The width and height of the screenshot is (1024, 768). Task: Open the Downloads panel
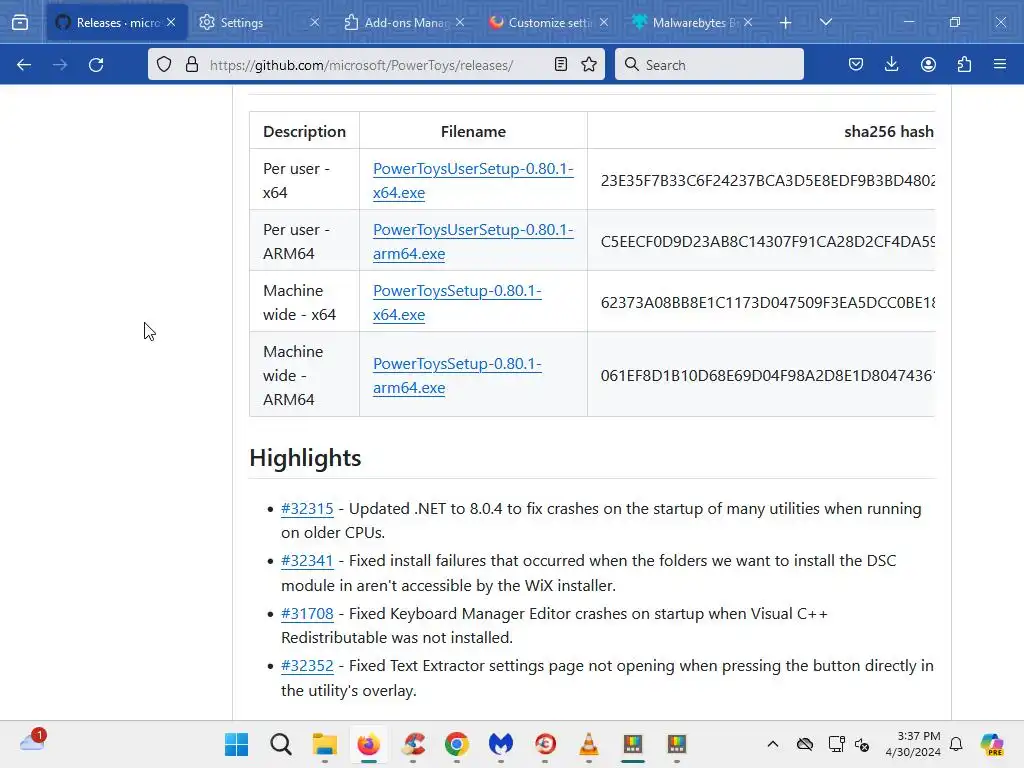[x=891, y=64]
